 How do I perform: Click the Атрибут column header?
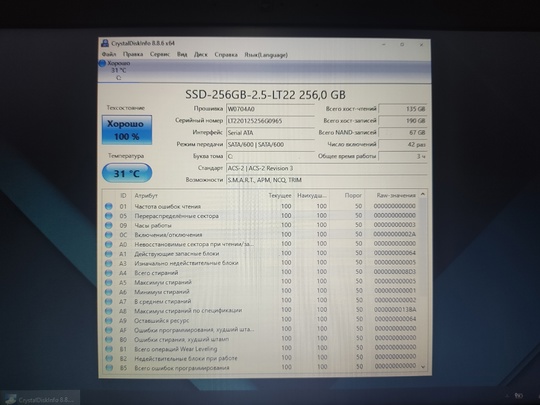[x=146, y=195]
